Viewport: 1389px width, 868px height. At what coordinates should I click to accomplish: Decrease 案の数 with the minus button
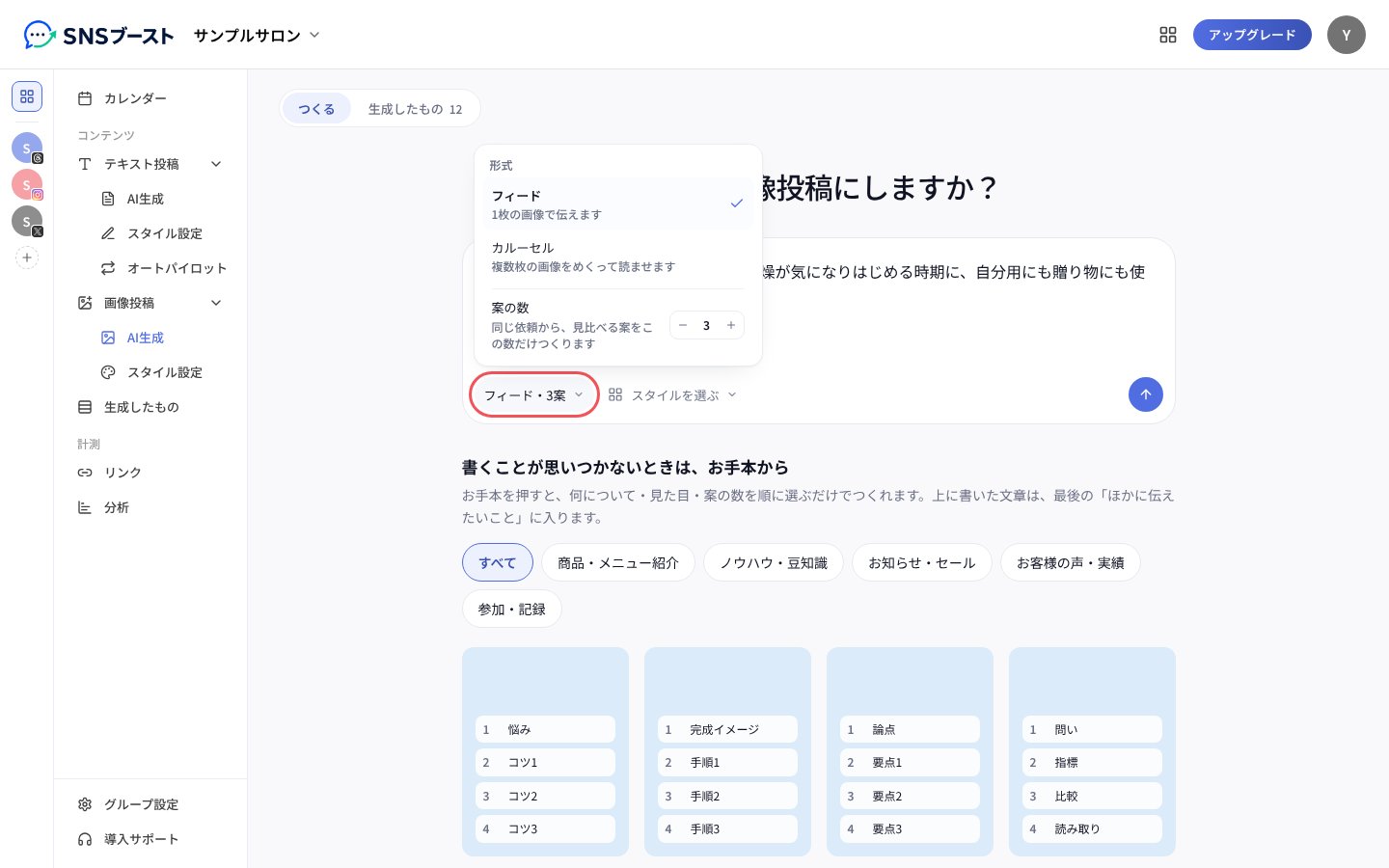point(683,325)
